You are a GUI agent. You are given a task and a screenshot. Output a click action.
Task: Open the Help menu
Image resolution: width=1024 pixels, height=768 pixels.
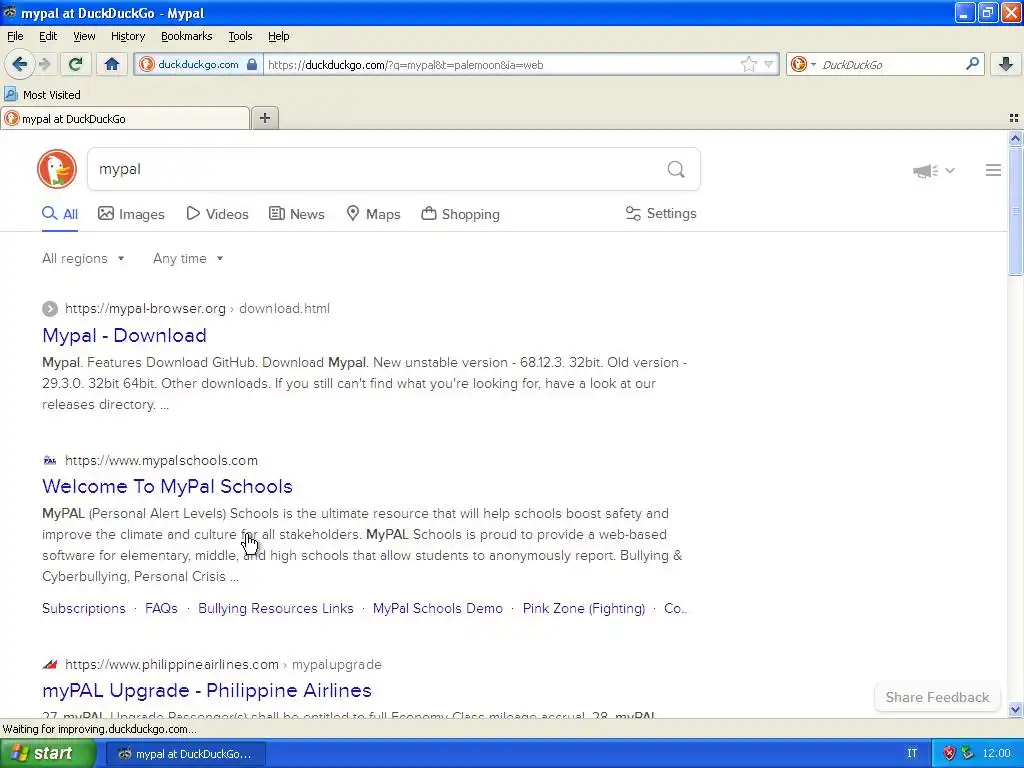278,36
